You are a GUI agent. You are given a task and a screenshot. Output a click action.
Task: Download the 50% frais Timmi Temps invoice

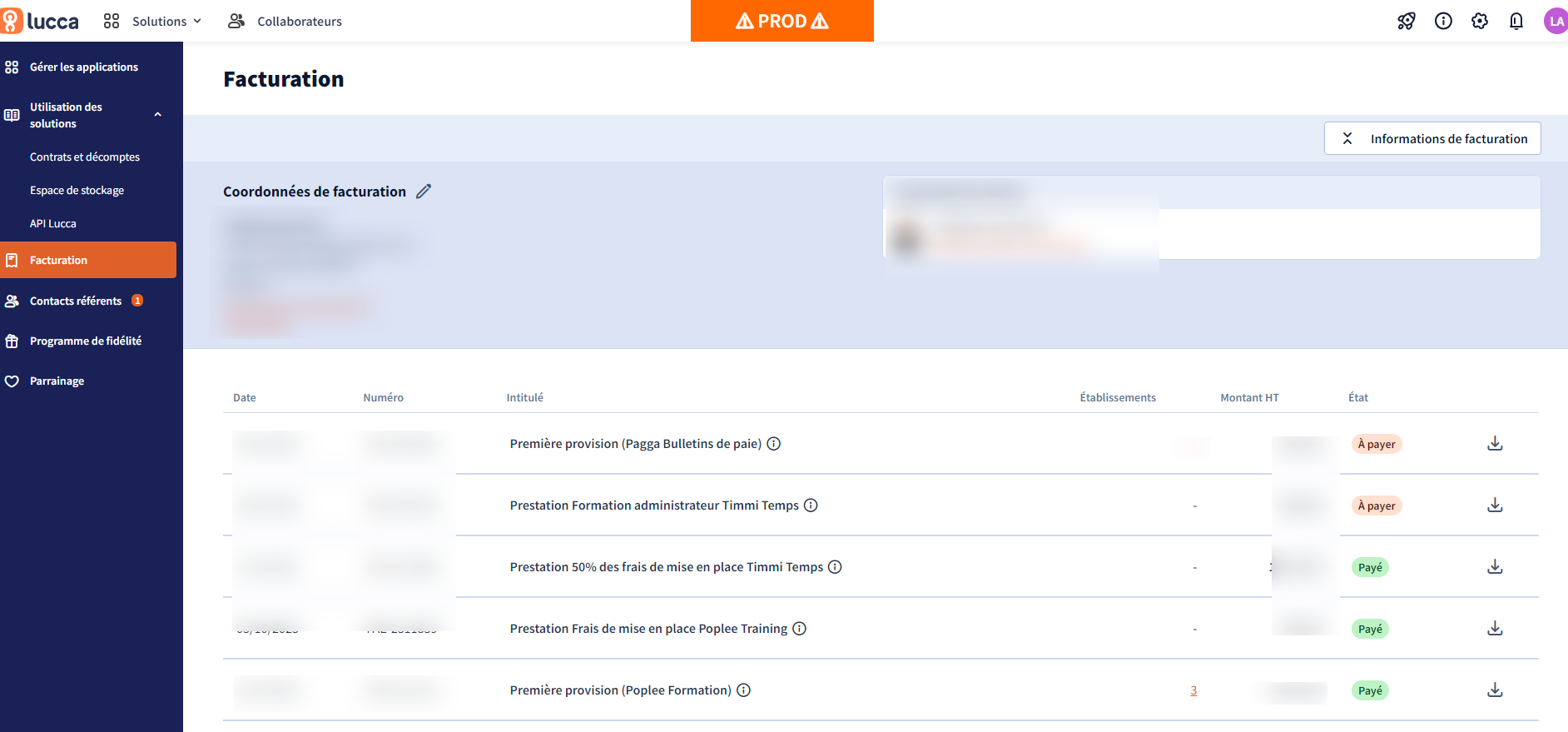[x=1495, y=567]
